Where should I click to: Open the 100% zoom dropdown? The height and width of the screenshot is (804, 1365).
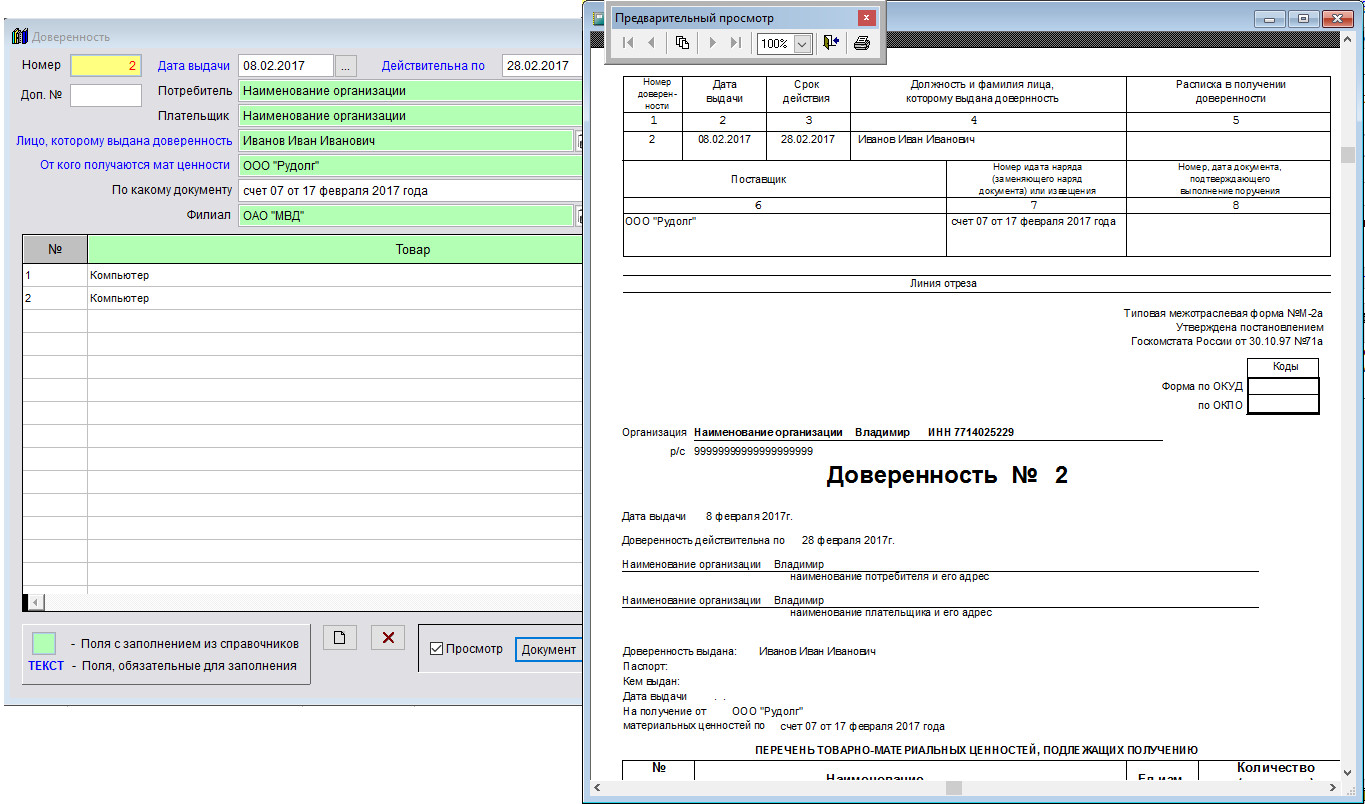(801, 44)
